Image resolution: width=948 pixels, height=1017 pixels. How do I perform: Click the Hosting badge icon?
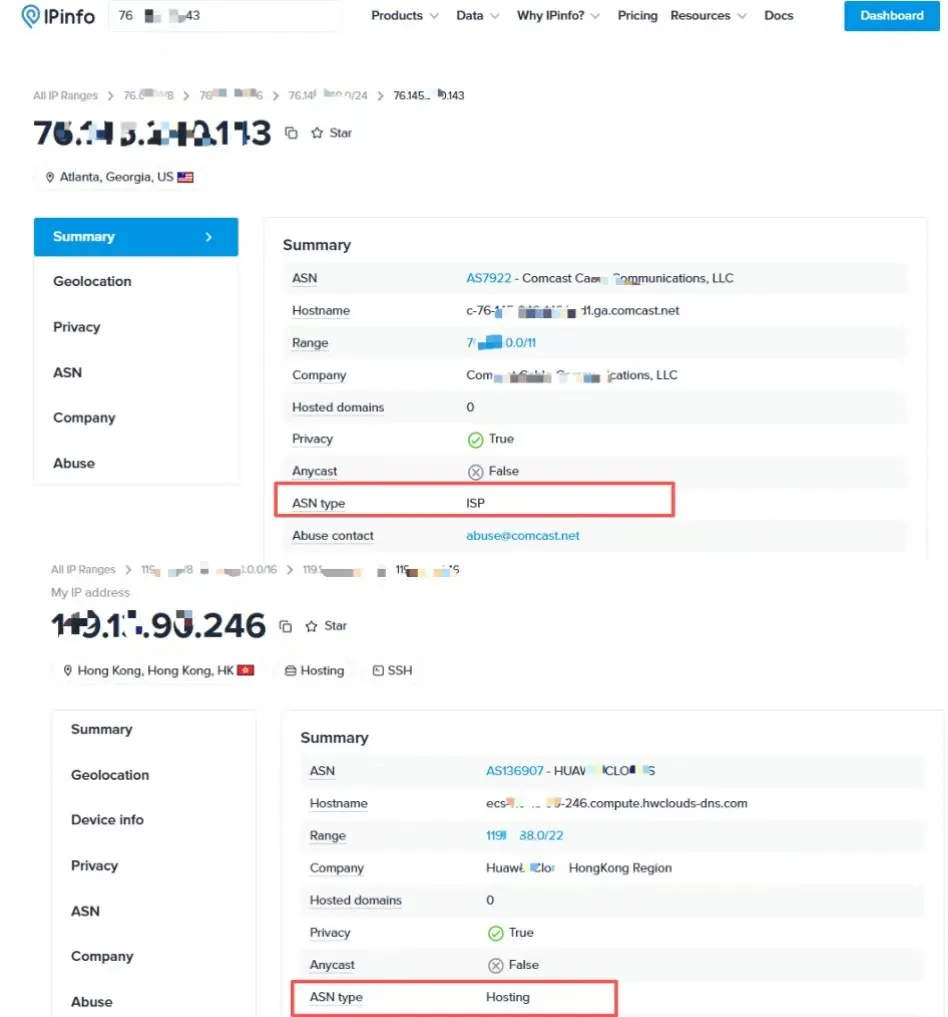(290, 670)
